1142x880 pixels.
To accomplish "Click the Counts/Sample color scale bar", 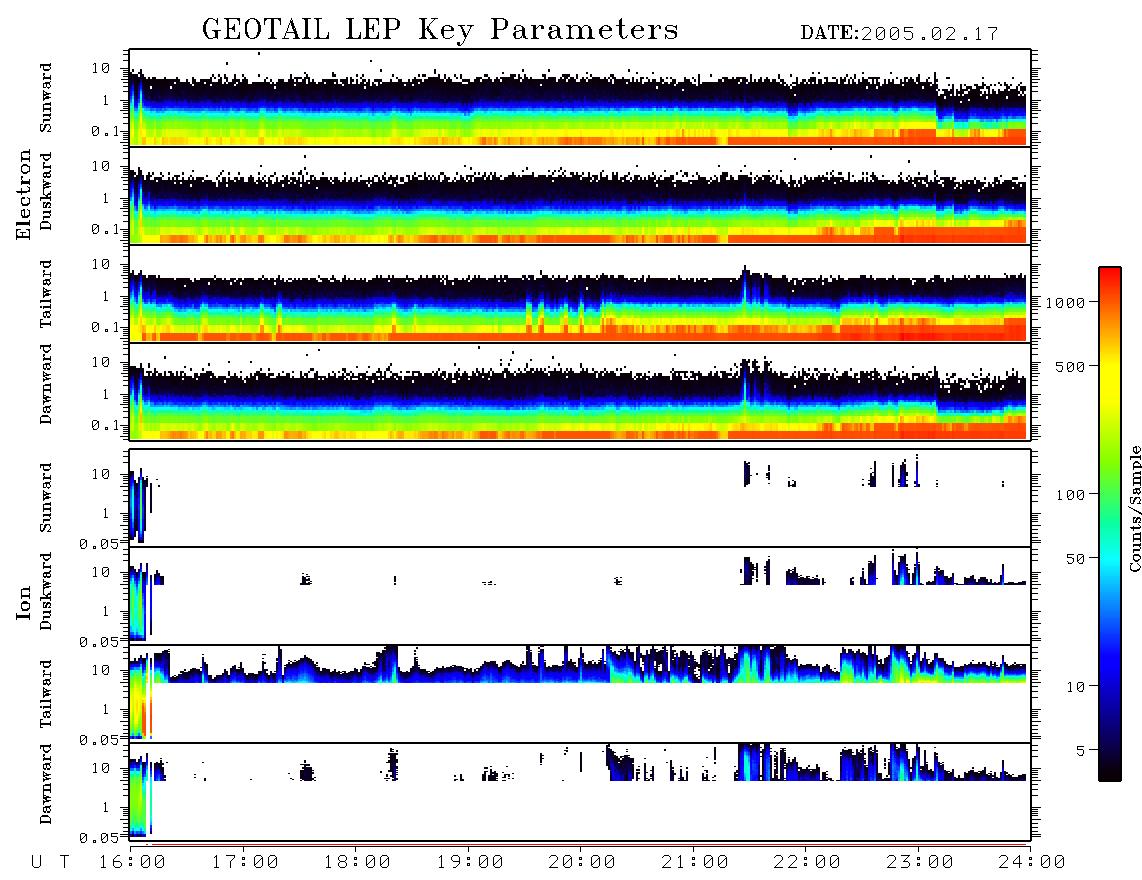I will 1109,524.
